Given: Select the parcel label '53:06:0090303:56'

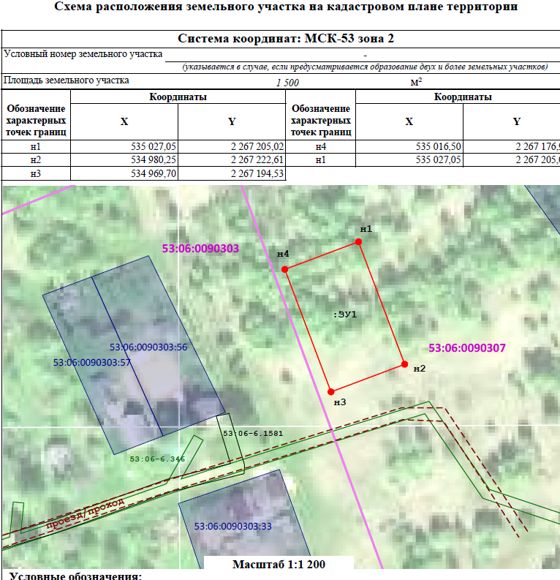Looking at the screenshot, I should pyautogui.click(x=148, y=347).
